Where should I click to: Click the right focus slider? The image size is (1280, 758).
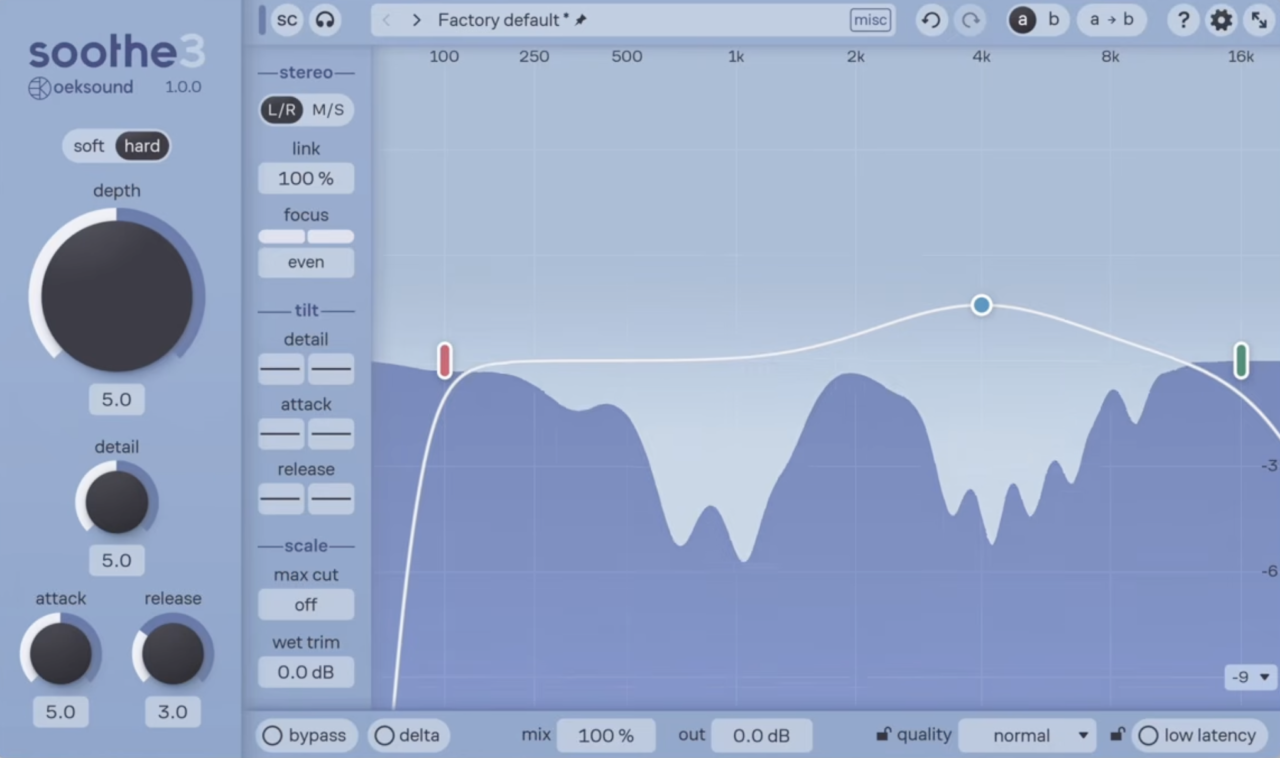point(331,237)
